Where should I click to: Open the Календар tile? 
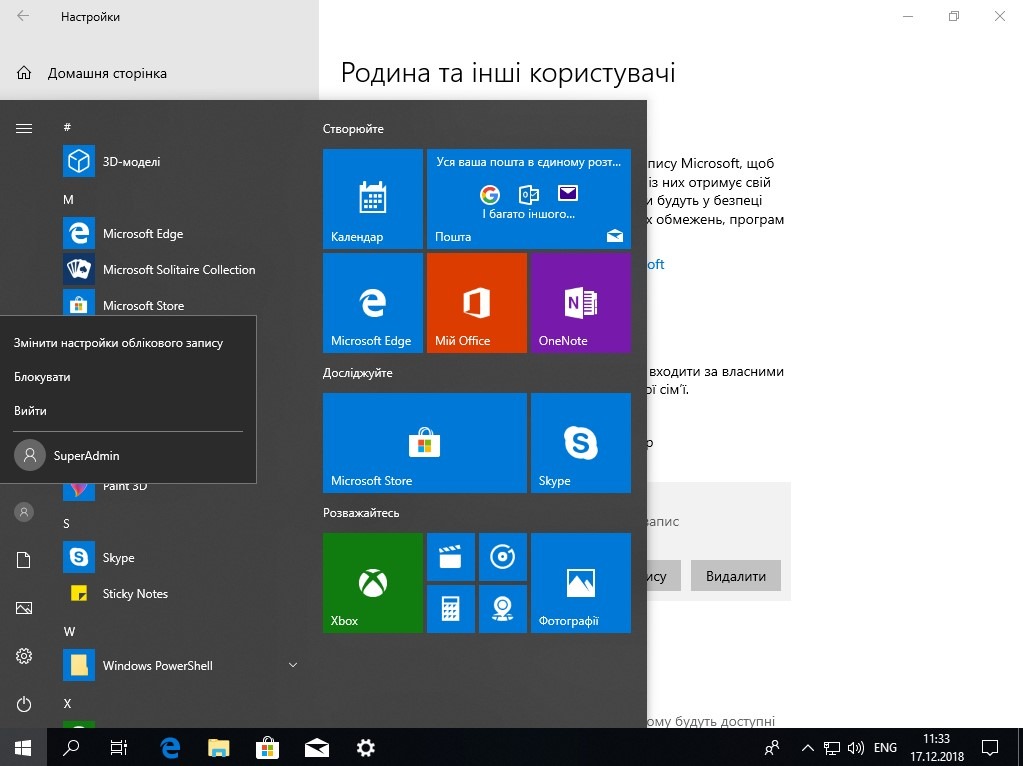click(x=373, y=198)
